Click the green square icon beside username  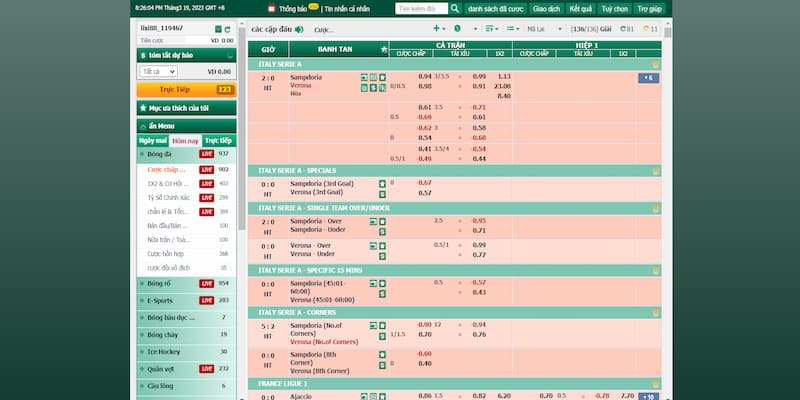pos(218,29)
